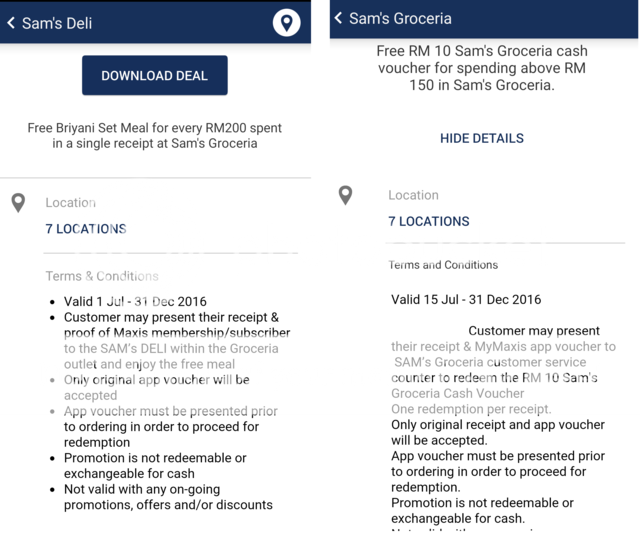640x535 pixels.
Task: Click Terms and Conditions heading in Sam's Groceria
Action: tap(443, 265)
